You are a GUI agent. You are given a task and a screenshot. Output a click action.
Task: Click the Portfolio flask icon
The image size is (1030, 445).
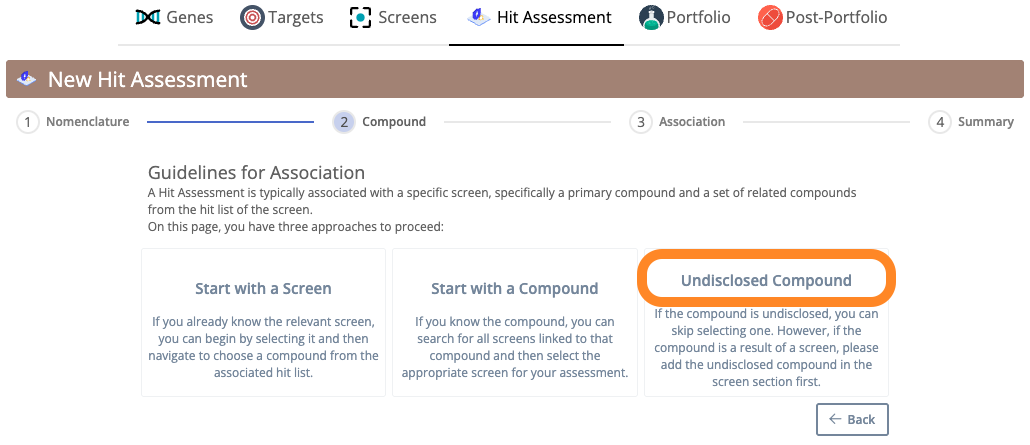(651, 17)
